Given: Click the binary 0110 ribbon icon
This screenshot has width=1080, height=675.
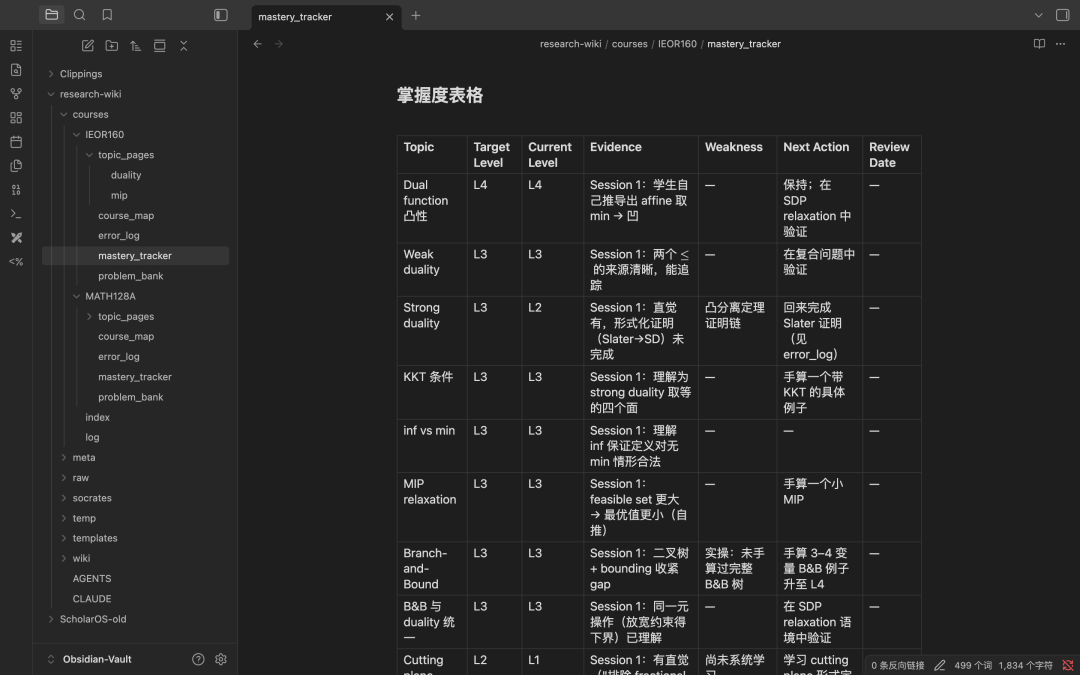Looking at the screenshot, I should 16,189.
